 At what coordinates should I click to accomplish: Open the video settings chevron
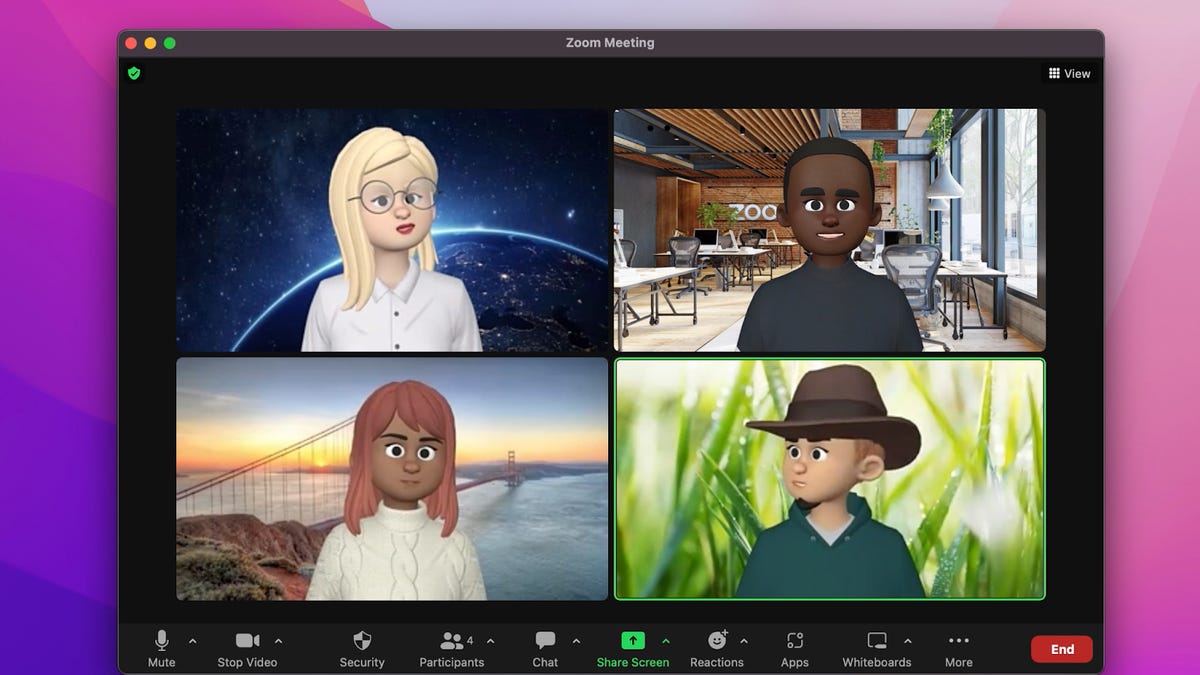pyautogui.click(x=277, y=641)
